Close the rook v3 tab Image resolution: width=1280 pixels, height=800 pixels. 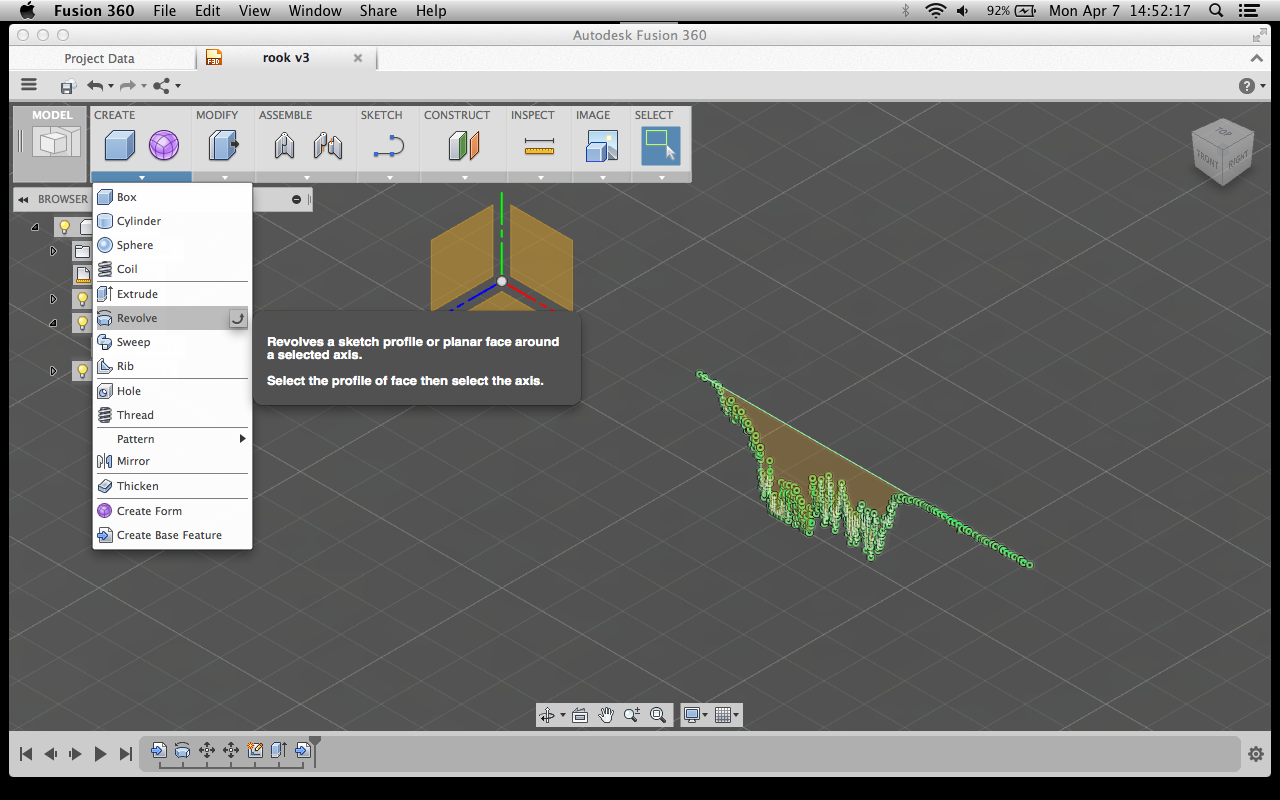pyautogui.click(x=358, y=58)
